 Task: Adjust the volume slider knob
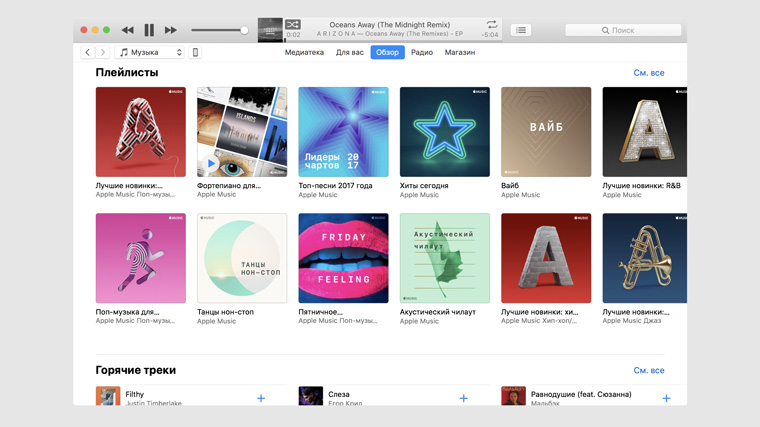(x=244, y=30)
